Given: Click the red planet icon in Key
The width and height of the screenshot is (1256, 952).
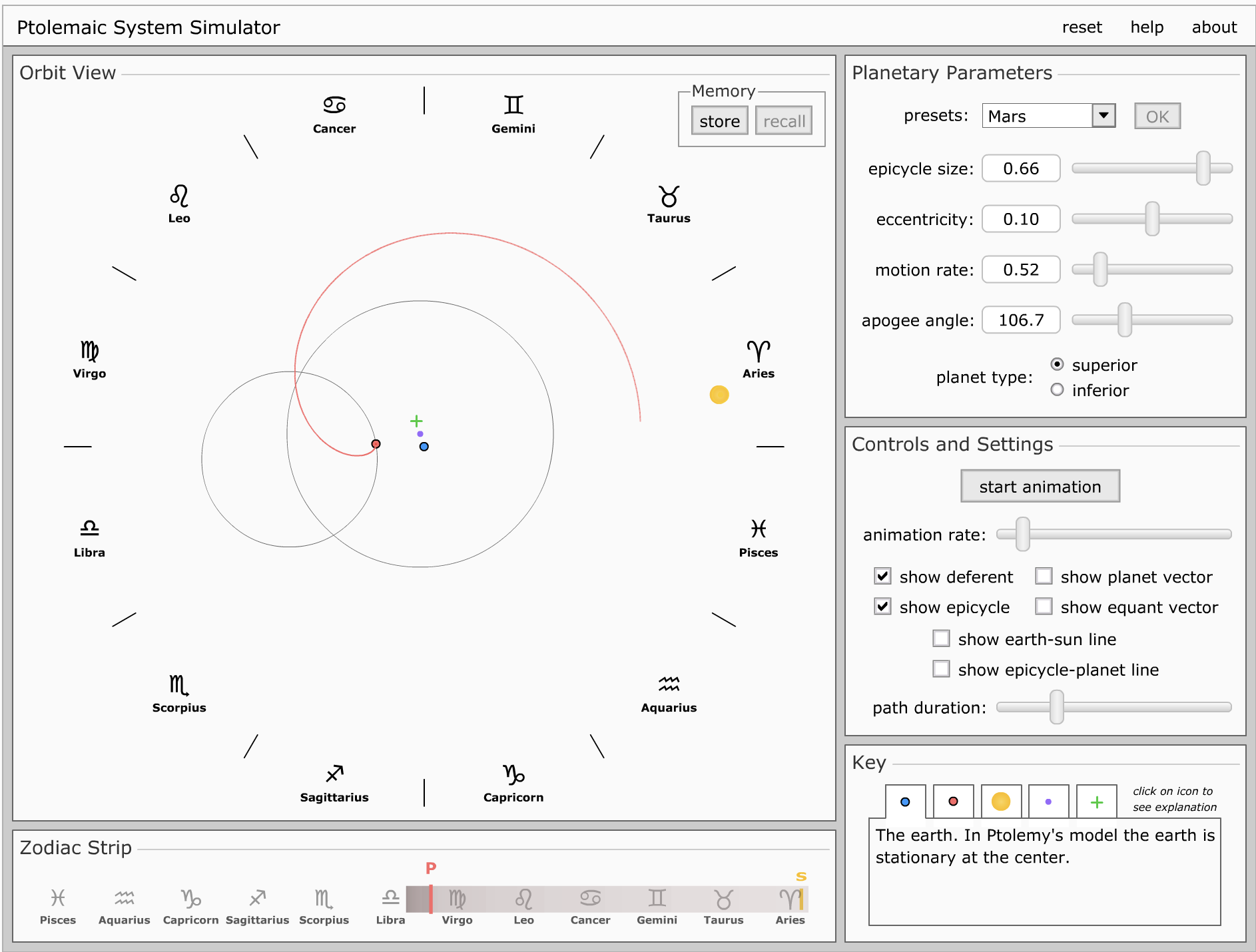Looking at the screenshot, I should tap(953, 802).
